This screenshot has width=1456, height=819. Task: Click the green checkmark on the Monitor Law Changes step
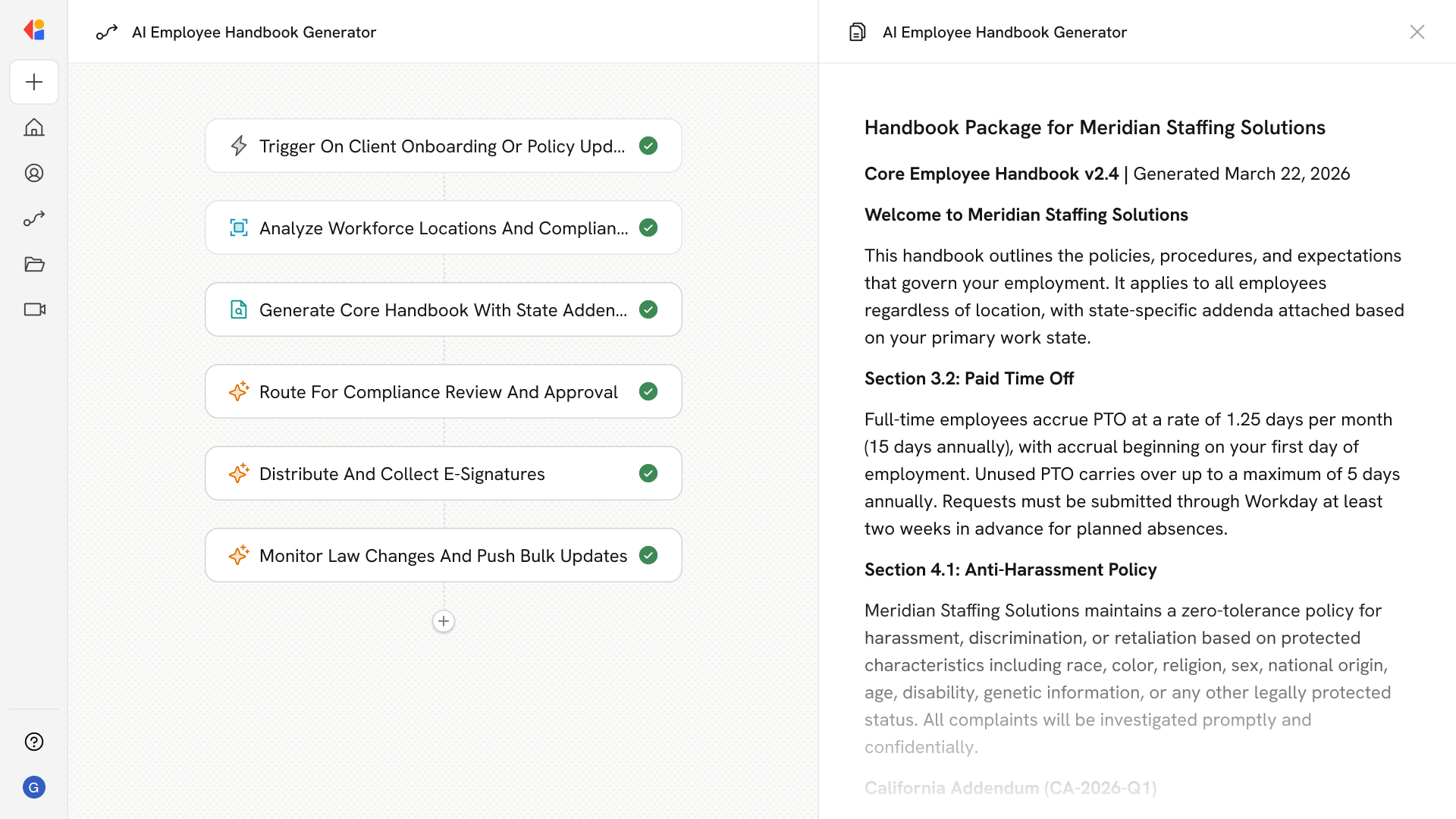(x=648, y=555)
